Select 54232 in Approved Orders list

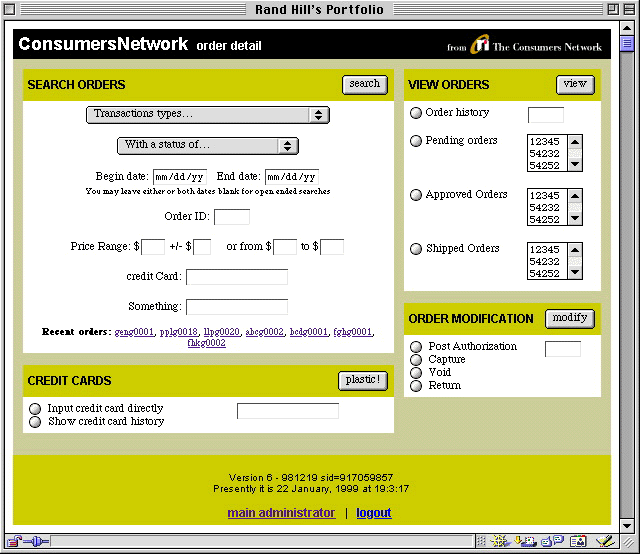[547, 207]
